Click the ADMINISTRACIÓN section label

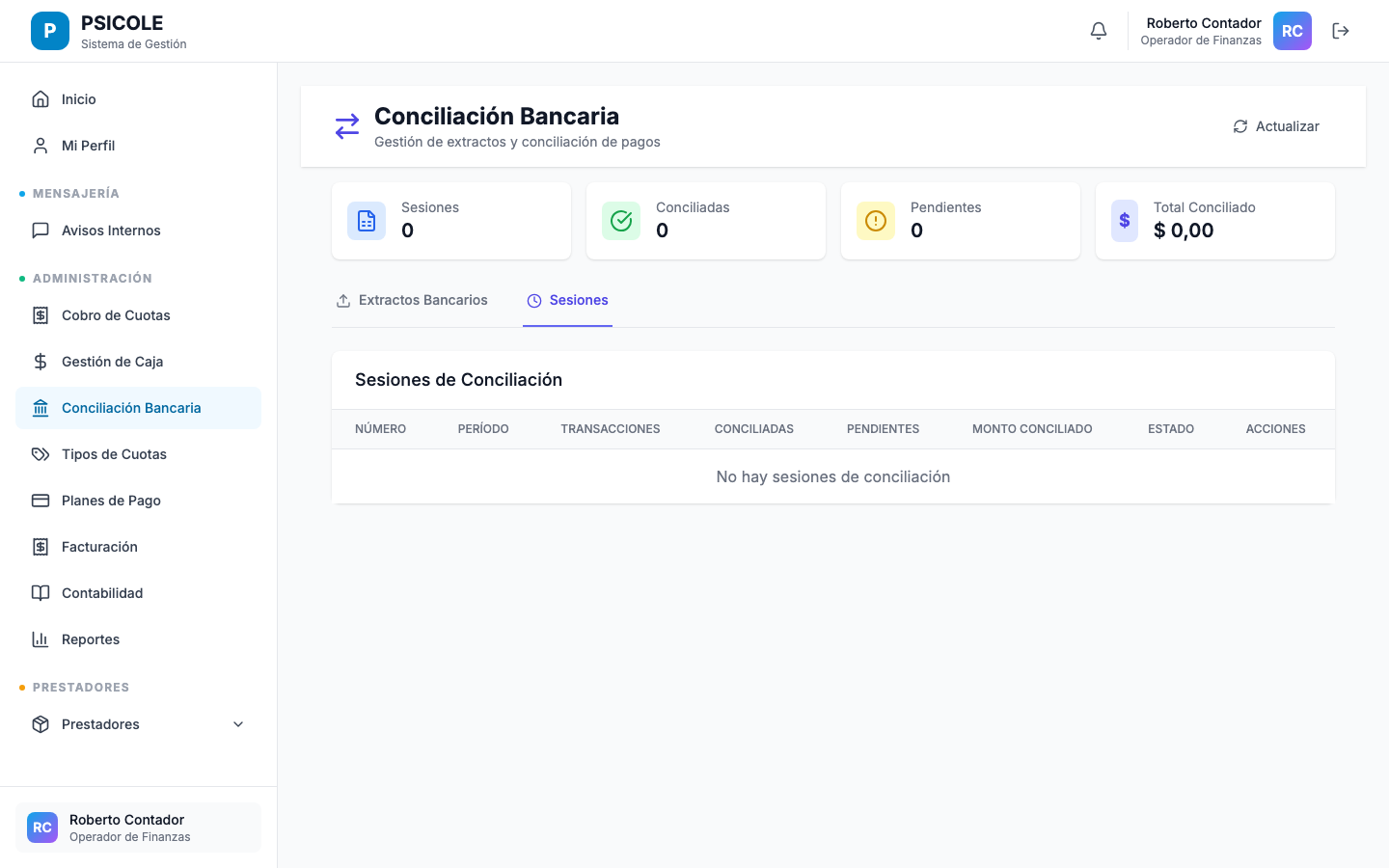coord(93,279)
